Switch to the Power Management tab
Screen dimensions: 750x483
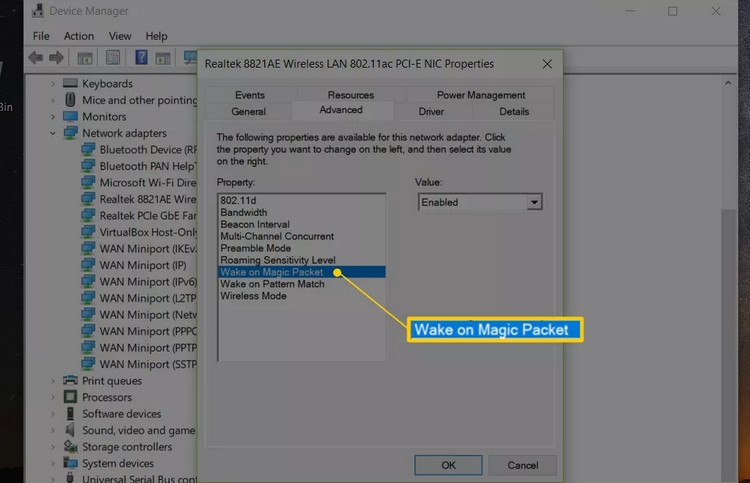click(481, 95)
